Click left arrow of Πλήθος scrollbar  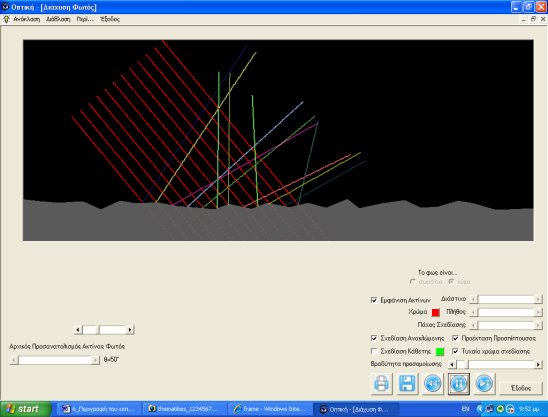(x=474, y=312)
